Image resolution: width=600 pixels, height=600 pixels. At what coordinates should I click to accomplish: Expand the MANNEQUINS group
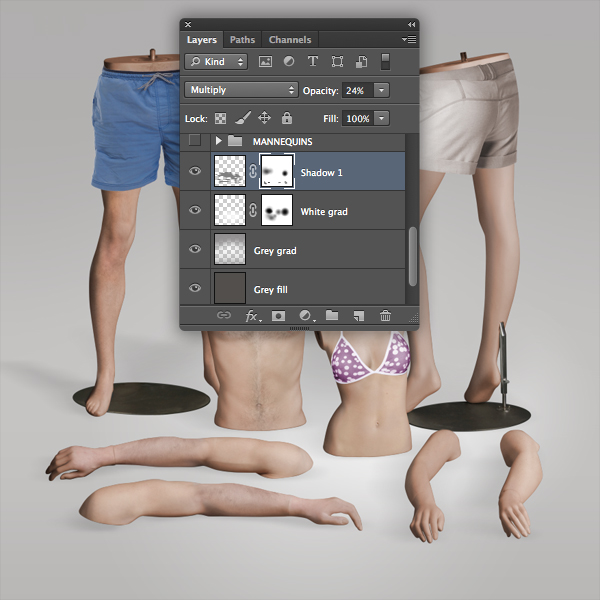218,141
